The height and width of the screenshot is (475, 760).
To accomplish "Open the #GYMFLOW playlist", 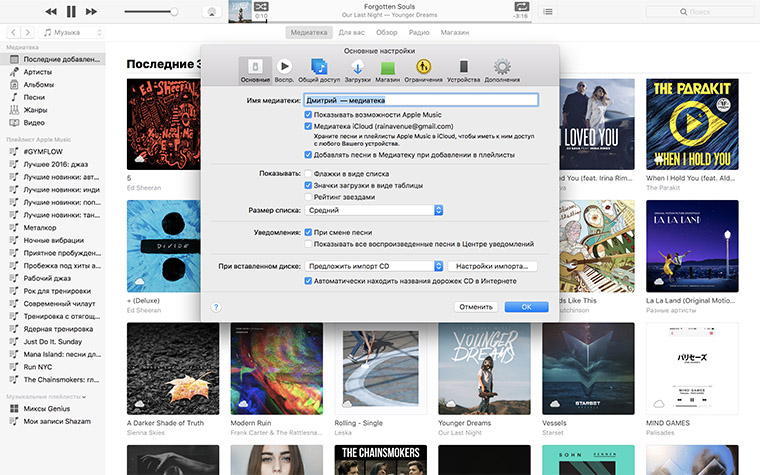I will pos(52,151).
